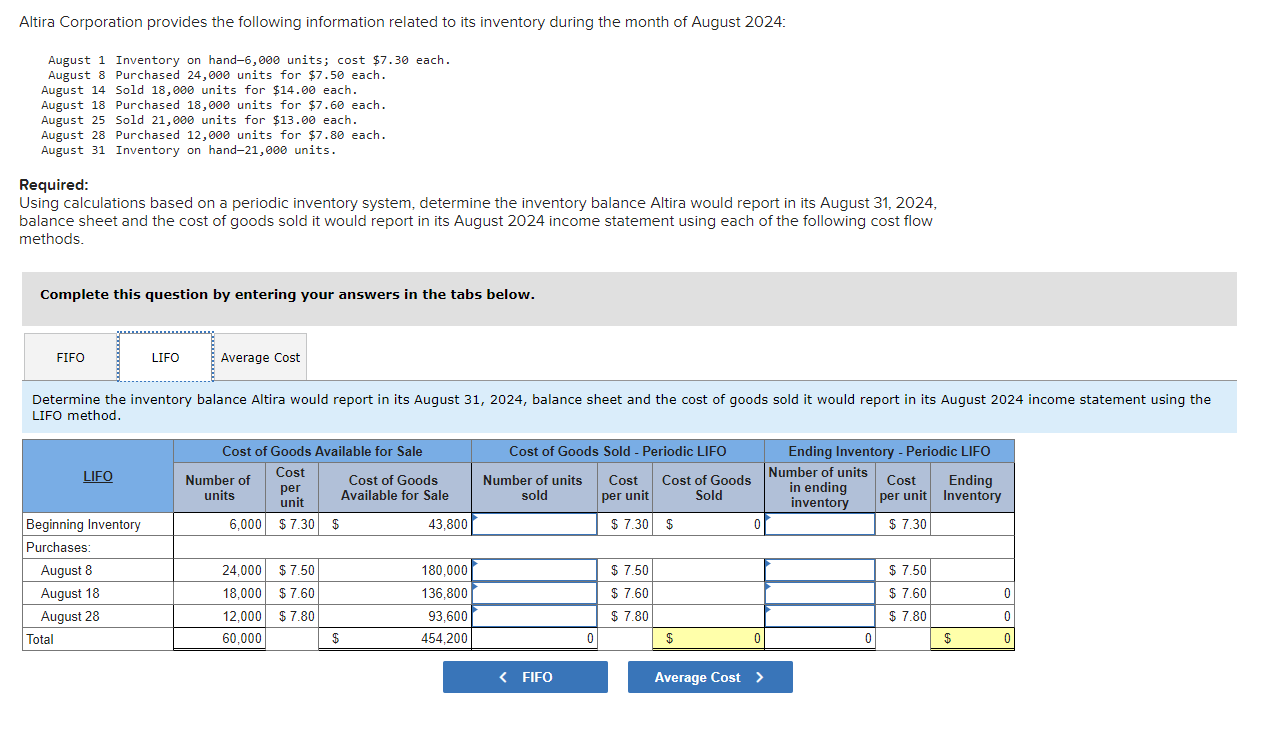Click the total number of units sold cell
The width and height of the screenshot is (1278, 753).
pyautogui.click(x=535, y=638)
